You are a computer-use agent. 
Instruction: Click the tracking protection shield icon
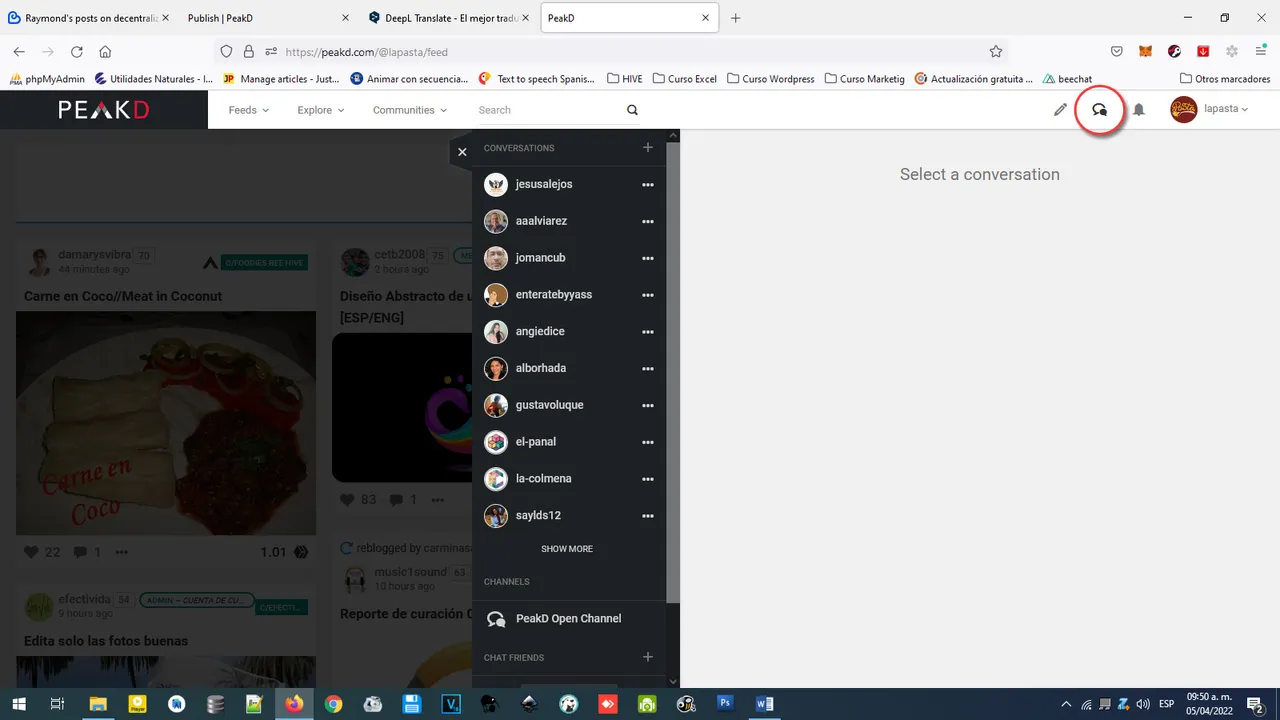point(226,52)
